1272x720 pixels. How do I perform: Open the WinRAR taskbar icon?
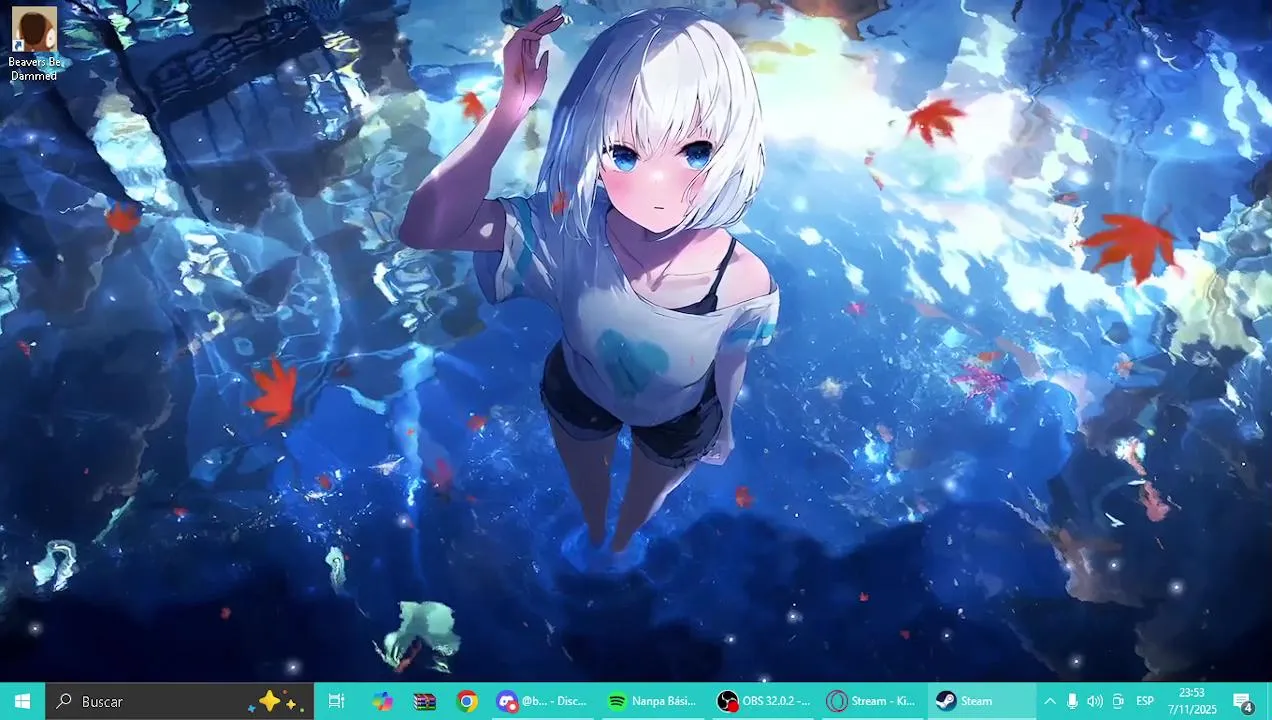(x=425, y=701)
